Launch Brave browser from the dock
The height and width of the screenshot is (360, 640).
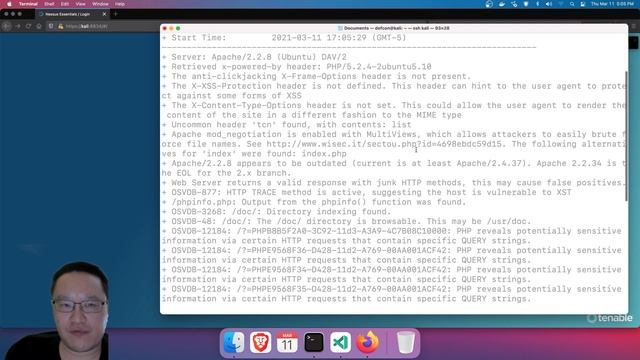pyautogui.click(x=260, y=342)
